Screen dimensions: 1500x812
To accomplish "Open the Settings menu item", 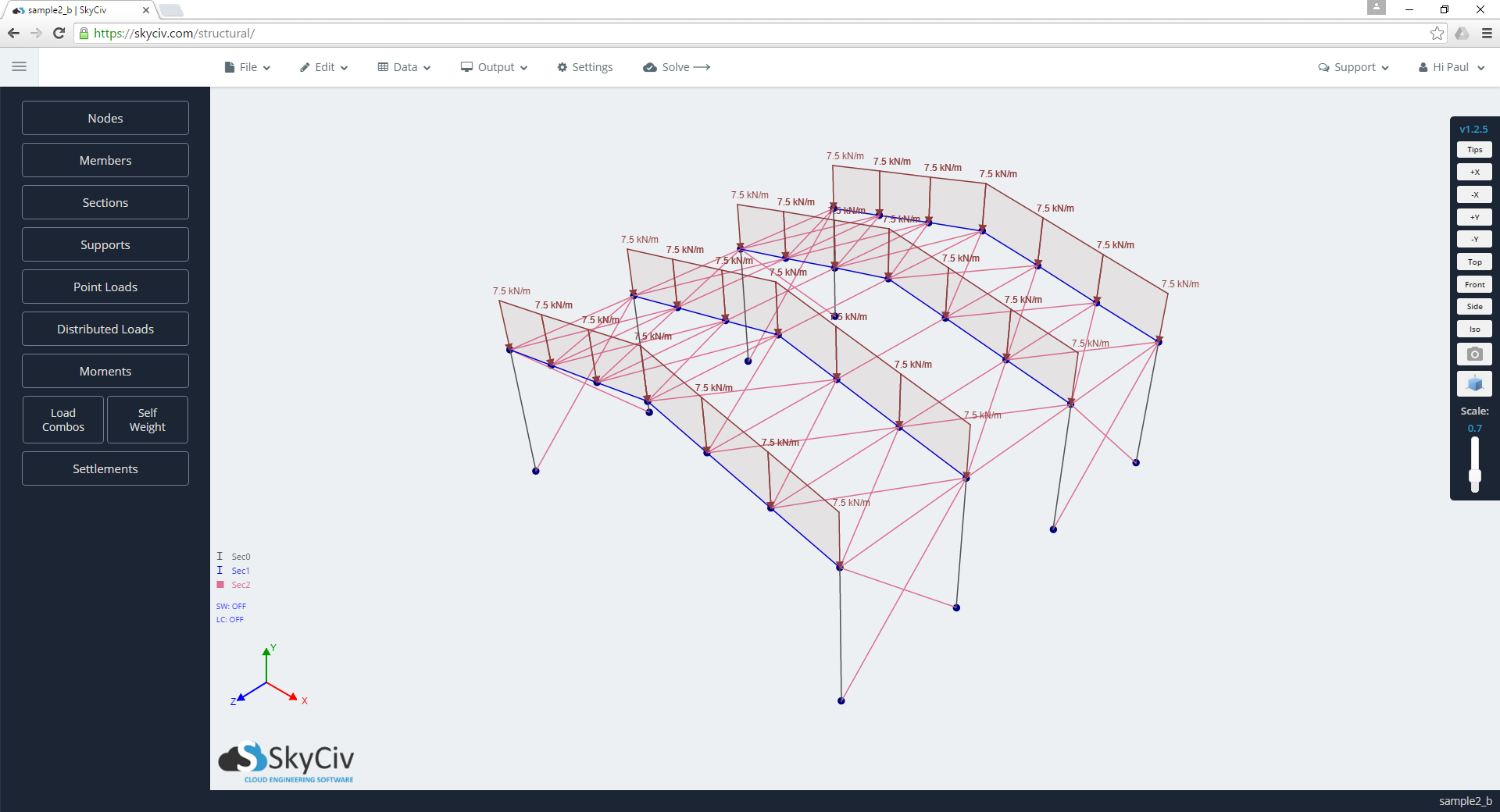I will click(x=584, y=67).
